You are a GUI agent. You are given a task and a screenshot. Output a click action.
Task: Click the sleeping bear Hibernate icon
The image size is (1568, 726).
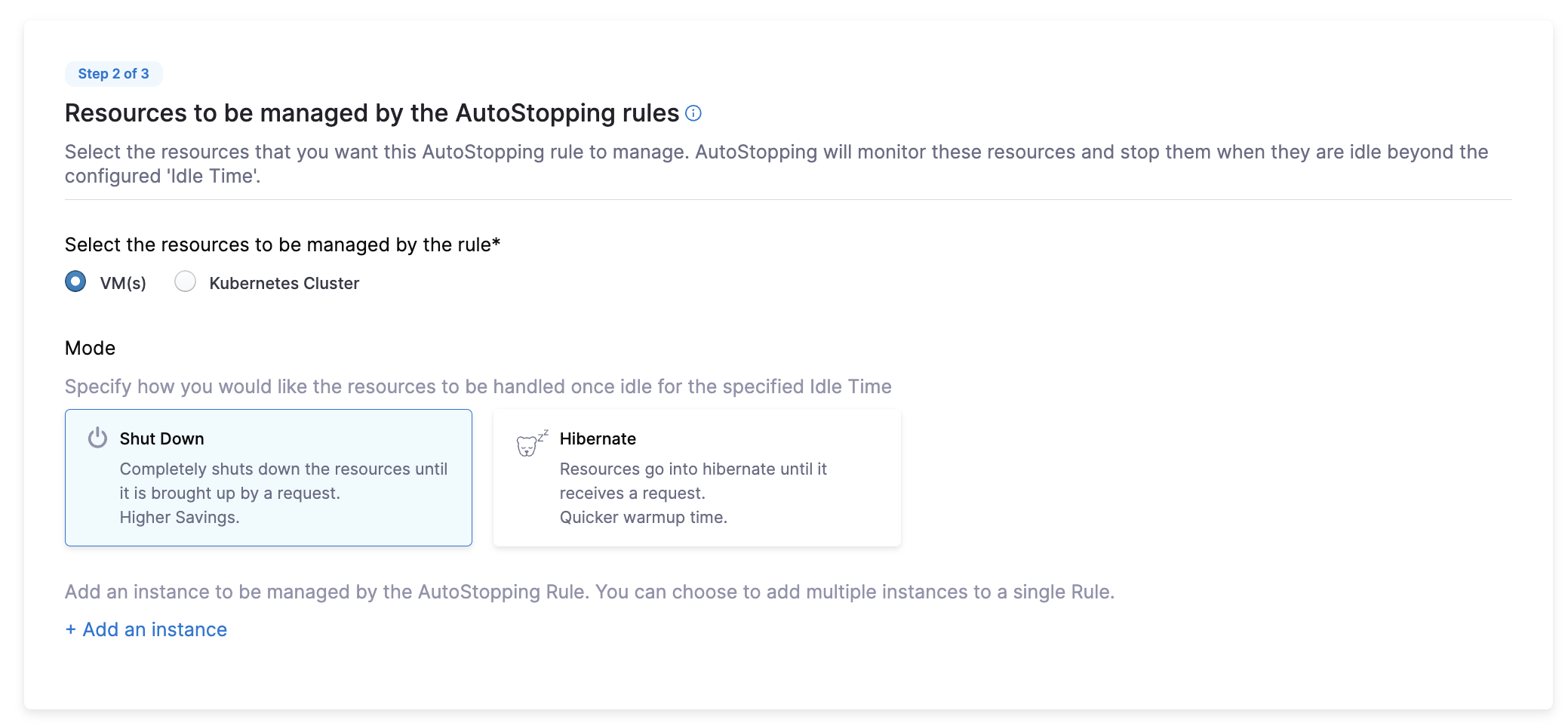530,443
